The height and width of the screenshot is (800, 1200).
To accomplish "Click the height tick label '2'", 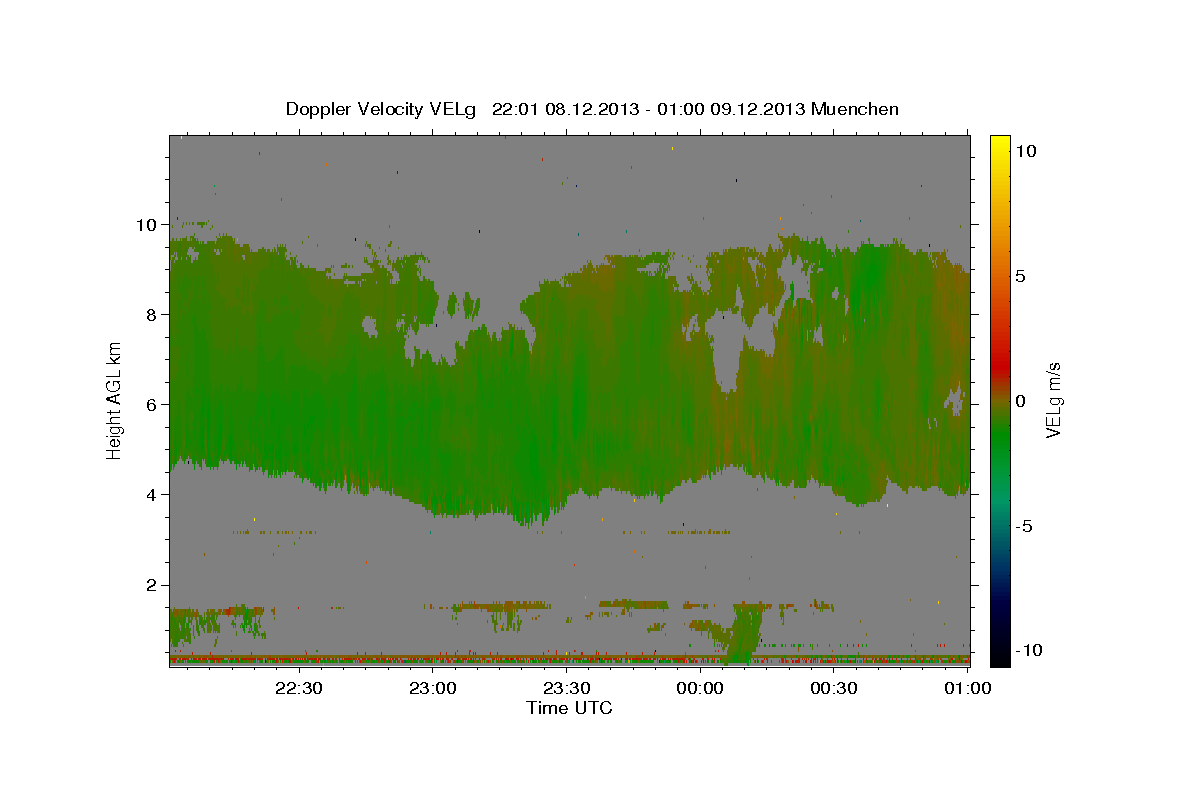I will tap(154, 585).
